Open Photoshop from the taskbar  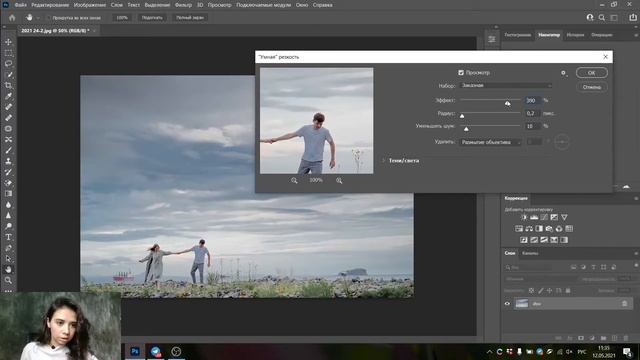pos(135,351)
